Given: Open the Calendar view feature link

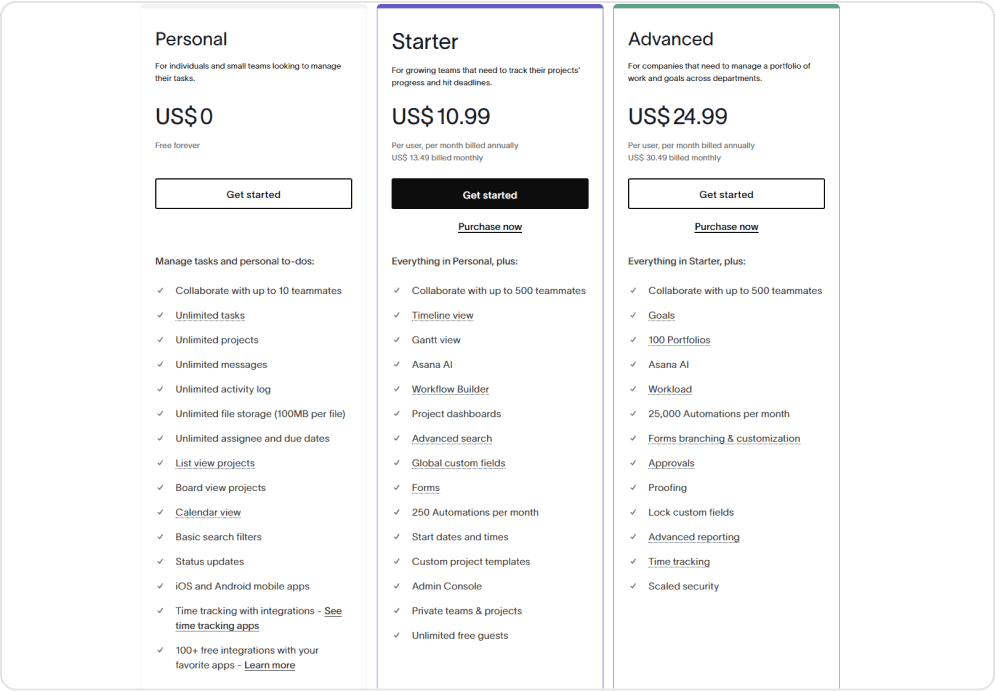Looking at the screenshot, I should (x=208, y=512).
